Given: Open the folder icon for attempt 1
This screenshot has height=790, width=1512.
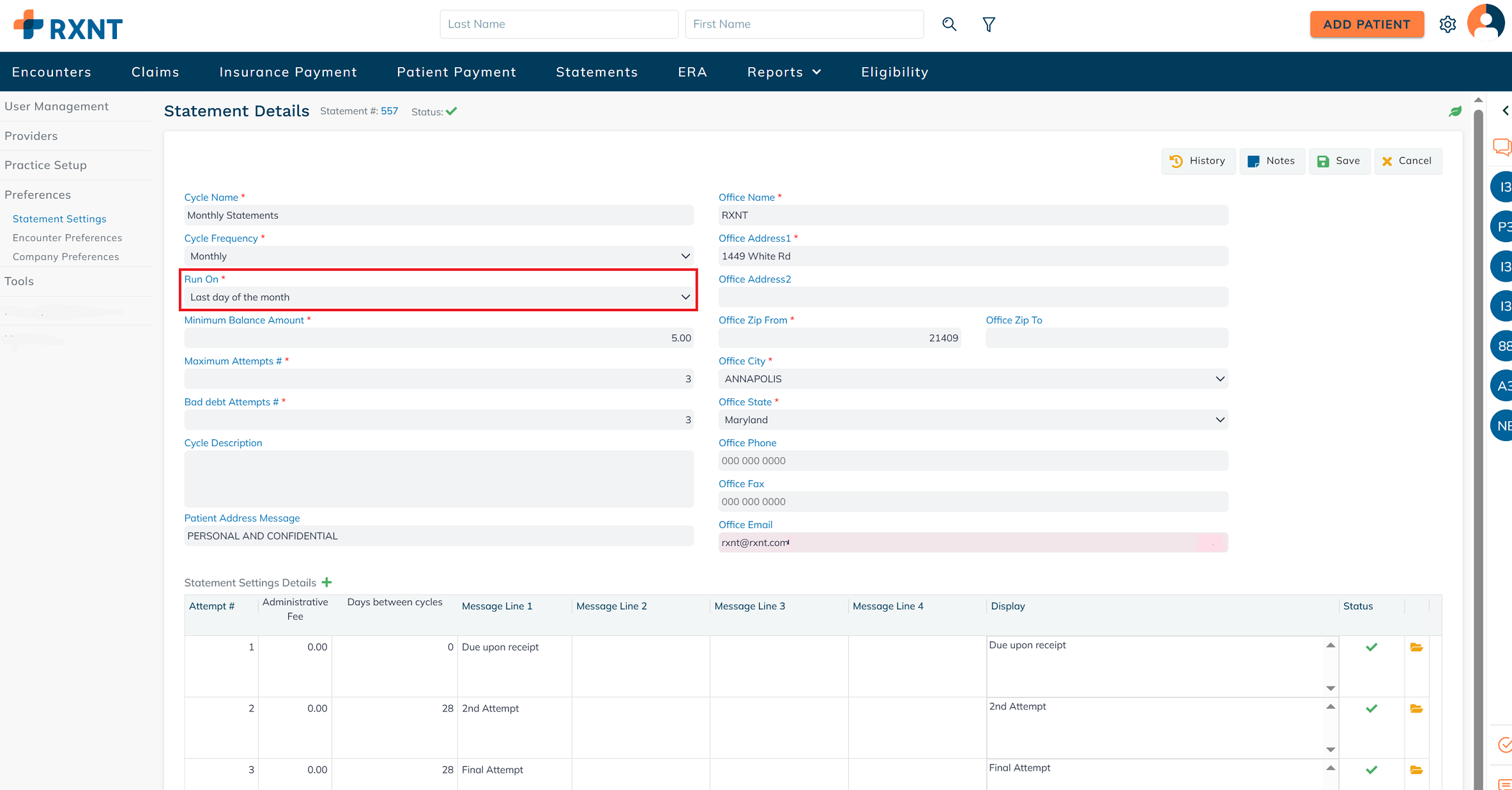Looking at the screenshot, I should click(1416, 647).
